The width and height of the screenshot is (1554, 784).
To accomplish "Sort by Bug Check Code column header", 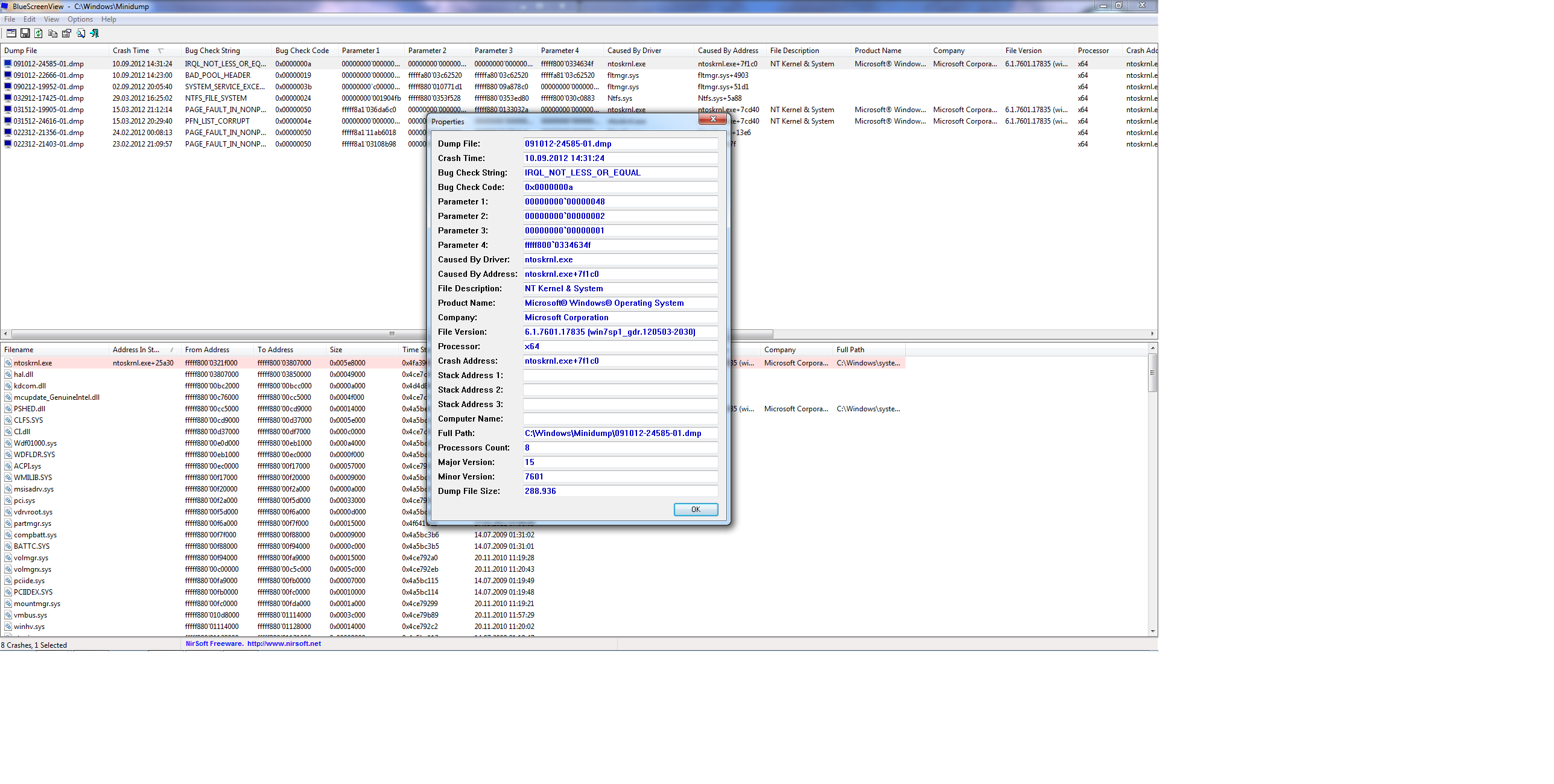I will [x=302, y=51].
